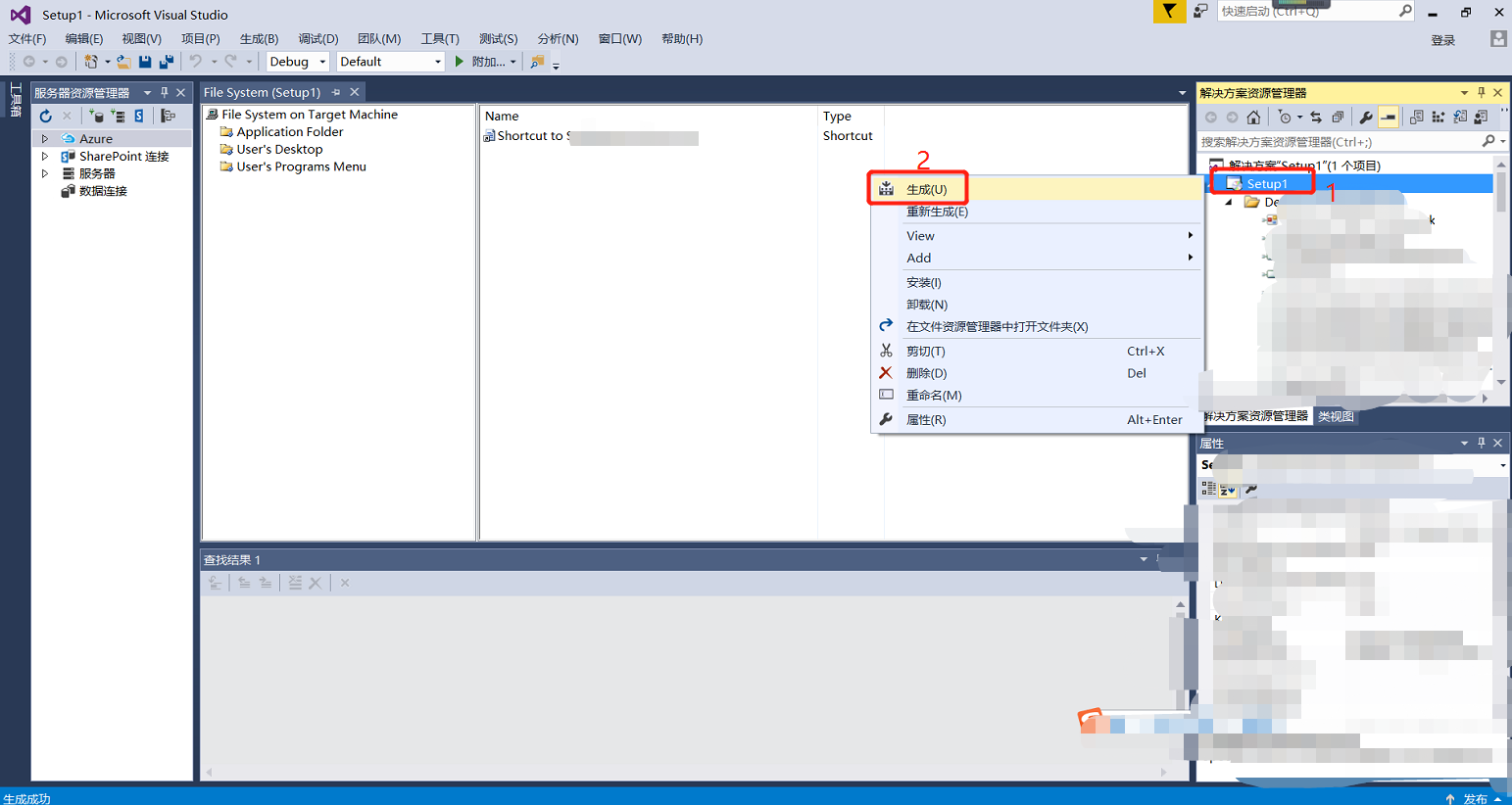Viewport: 1512px width, 805px height.
Task: Switch to the 类视图 tab
Action: pos(1336,416)
